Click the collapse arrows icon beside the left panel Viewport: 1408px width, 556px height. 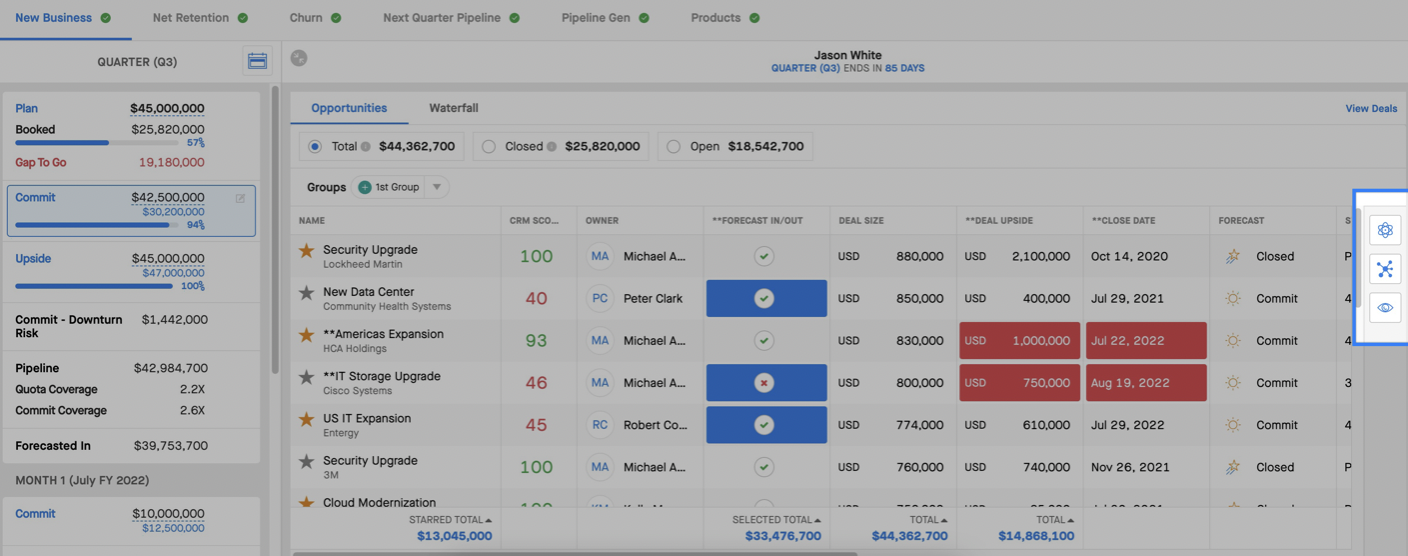pos(298,58)
